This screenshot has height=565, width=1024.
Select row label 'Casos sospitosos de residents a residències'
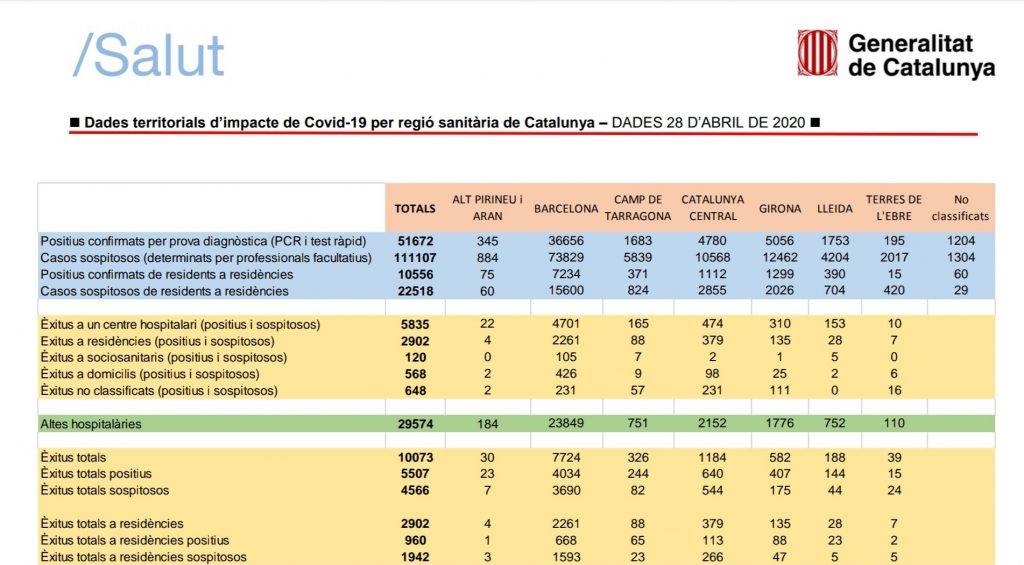coord(164,291)
